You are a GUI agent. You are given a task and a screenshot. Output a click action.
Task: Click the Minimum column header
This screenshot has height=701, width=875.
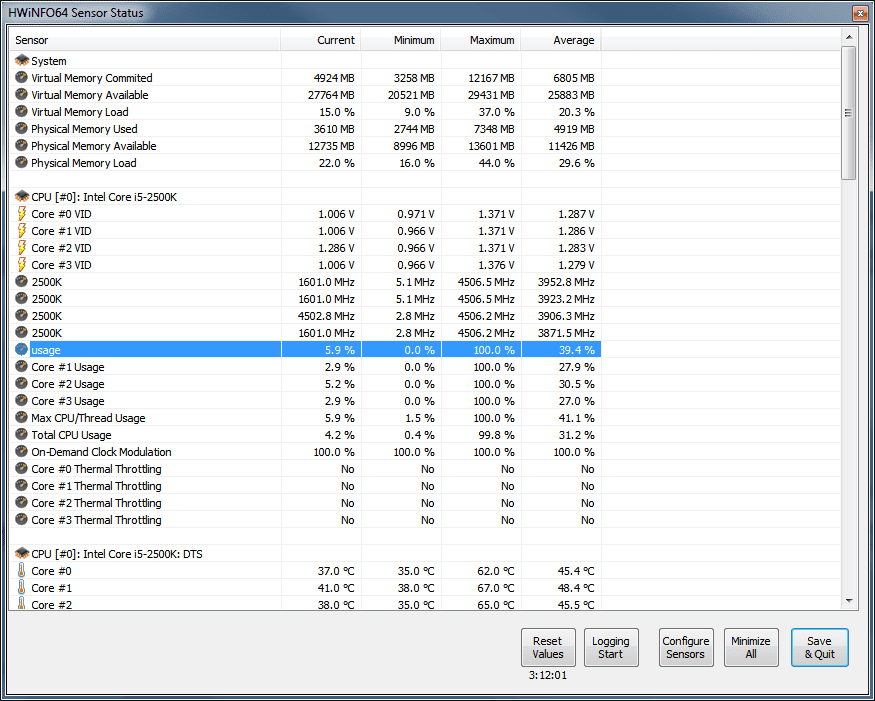point(401,40)
